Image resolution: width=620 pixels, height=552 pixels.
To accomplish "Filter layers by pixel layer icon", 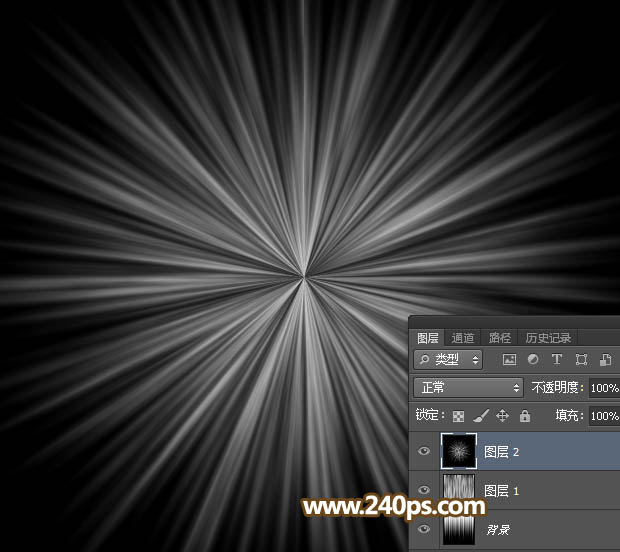I will (x=509, y=359).
